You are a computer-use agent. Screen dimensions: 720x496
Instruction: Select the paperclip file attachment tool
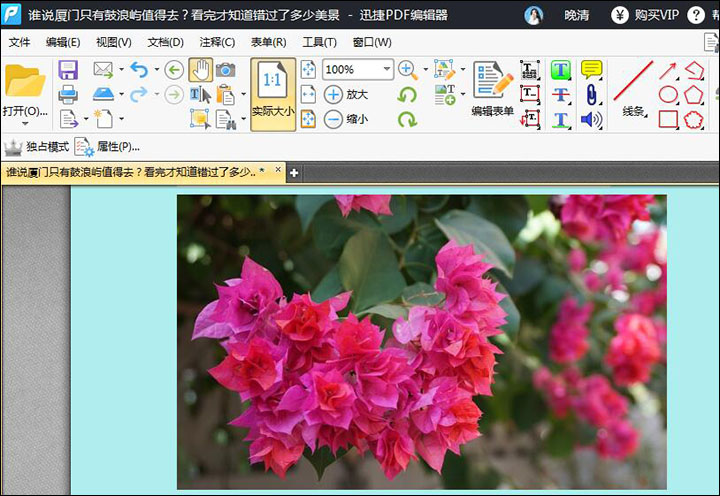[x=591, y=94]
